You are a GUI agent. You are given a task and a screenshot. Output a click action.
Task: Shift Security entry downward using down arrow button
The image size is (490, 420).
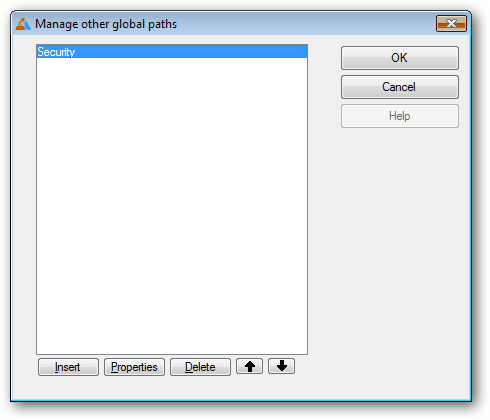point(281,366)
